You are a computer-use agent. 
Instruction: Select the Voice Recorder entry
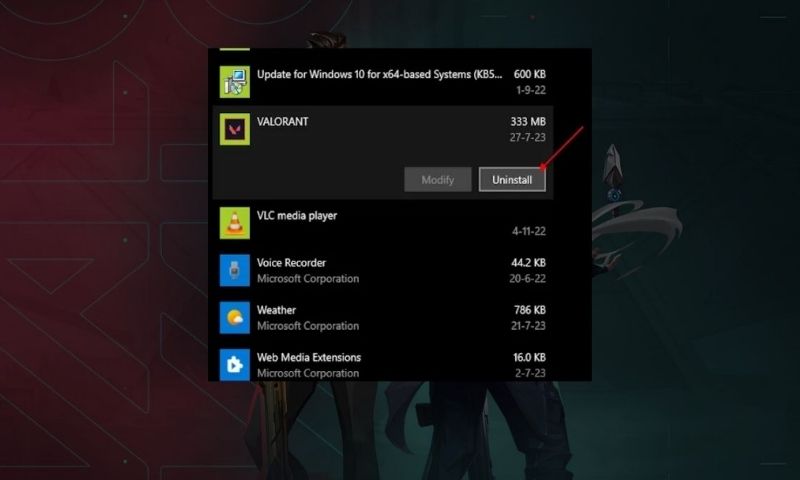(383, 270)
